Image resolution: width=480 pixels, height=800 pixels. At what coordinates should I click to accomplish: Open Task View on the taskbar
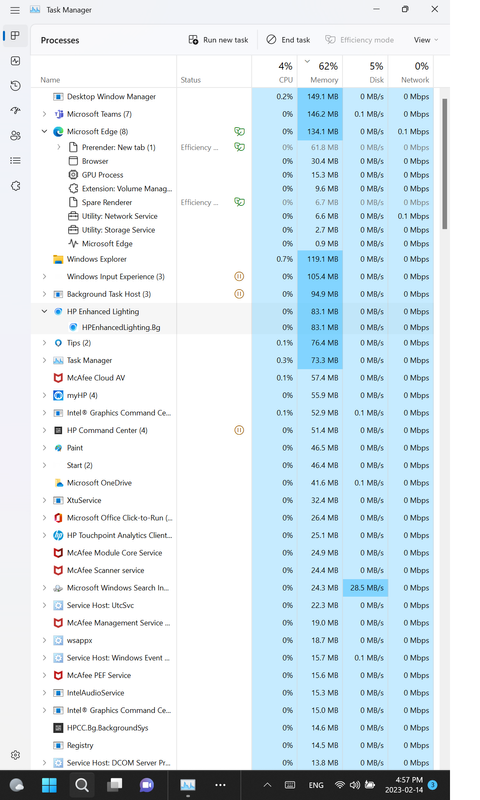click(114, 785)
